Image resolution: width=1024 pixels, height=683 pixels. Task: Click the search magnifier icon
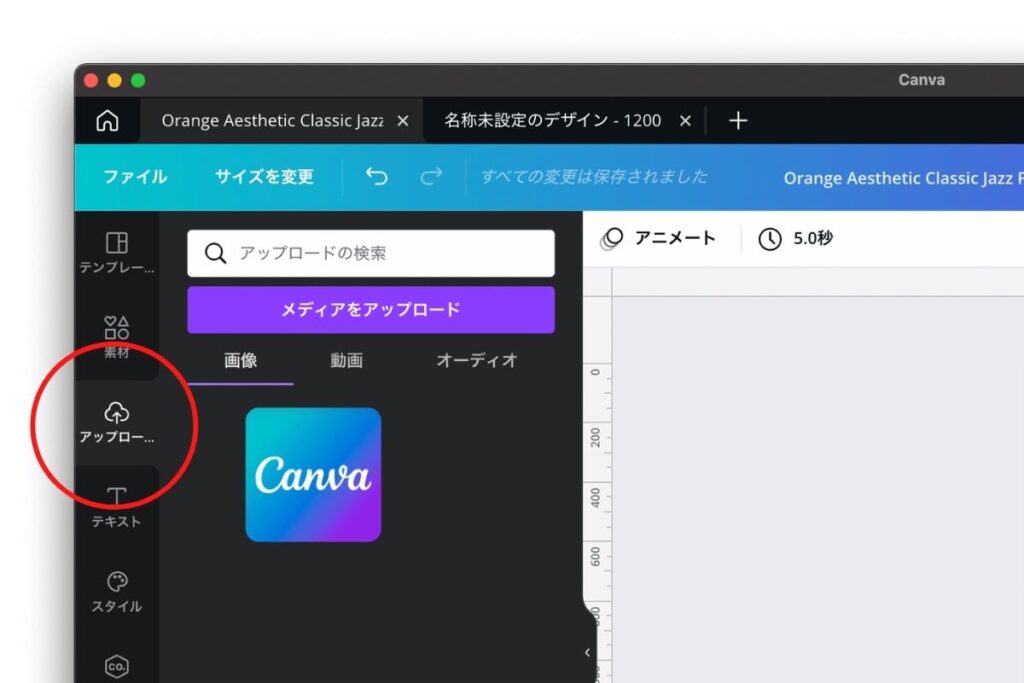215,253
